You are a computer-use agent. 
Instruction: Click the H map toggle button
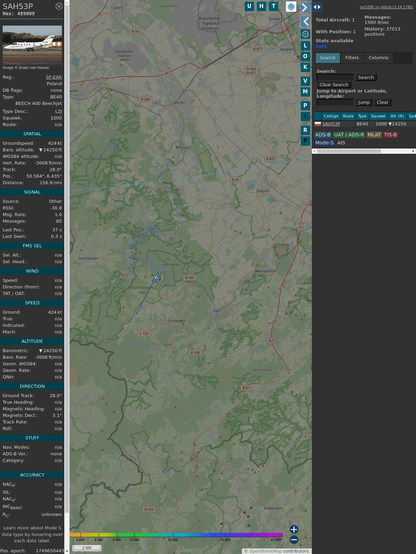262,6
